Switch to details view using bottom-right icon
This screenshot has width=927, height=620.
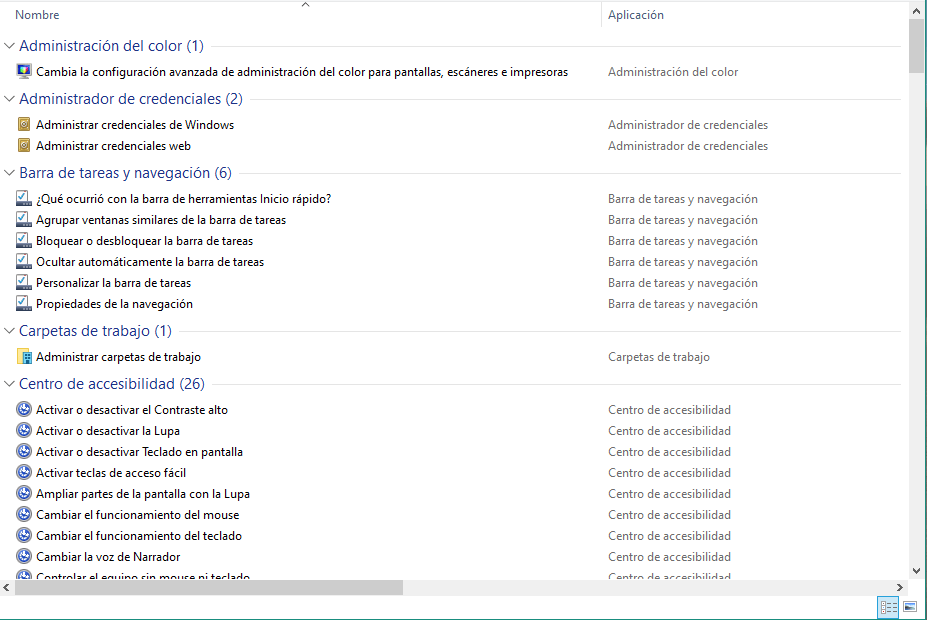click(888, 607)
